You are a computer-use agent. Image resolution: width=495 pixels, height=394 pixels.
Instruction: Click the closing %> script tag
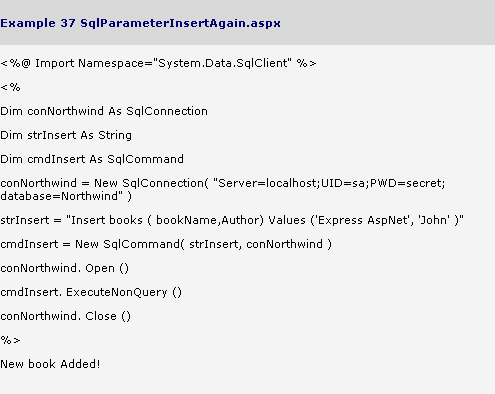coord(10,340)
